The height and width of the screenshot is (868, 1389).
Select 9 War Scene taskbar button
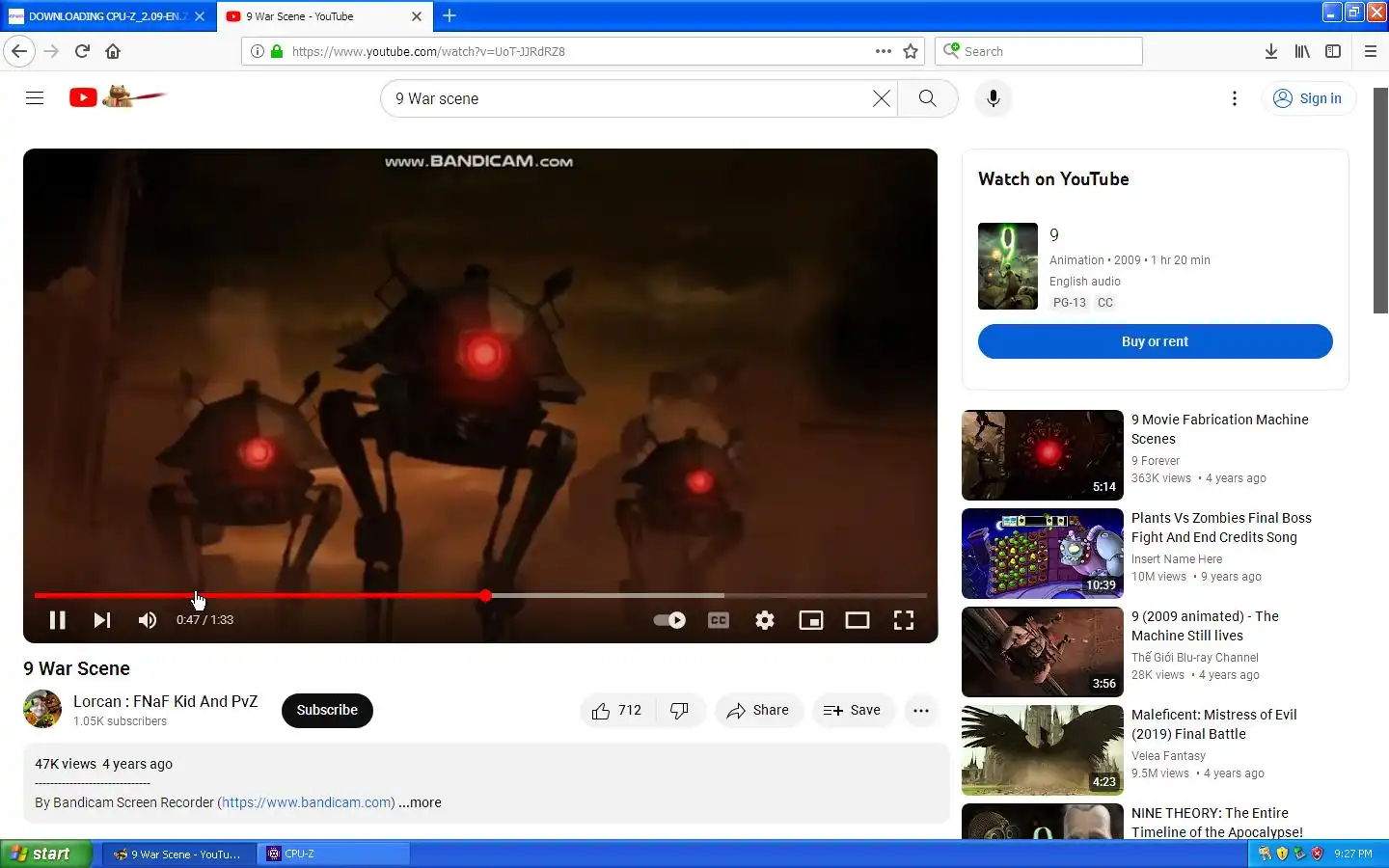(178, 854)
